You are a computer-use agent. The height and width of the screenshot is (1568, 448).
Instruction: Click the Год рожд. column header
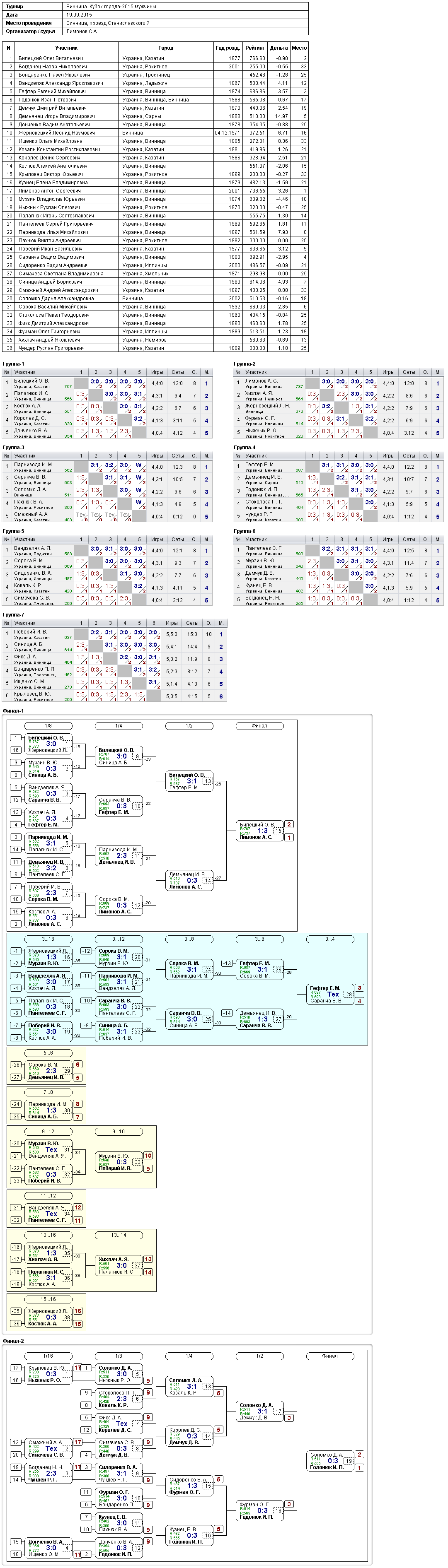[228, 48]
